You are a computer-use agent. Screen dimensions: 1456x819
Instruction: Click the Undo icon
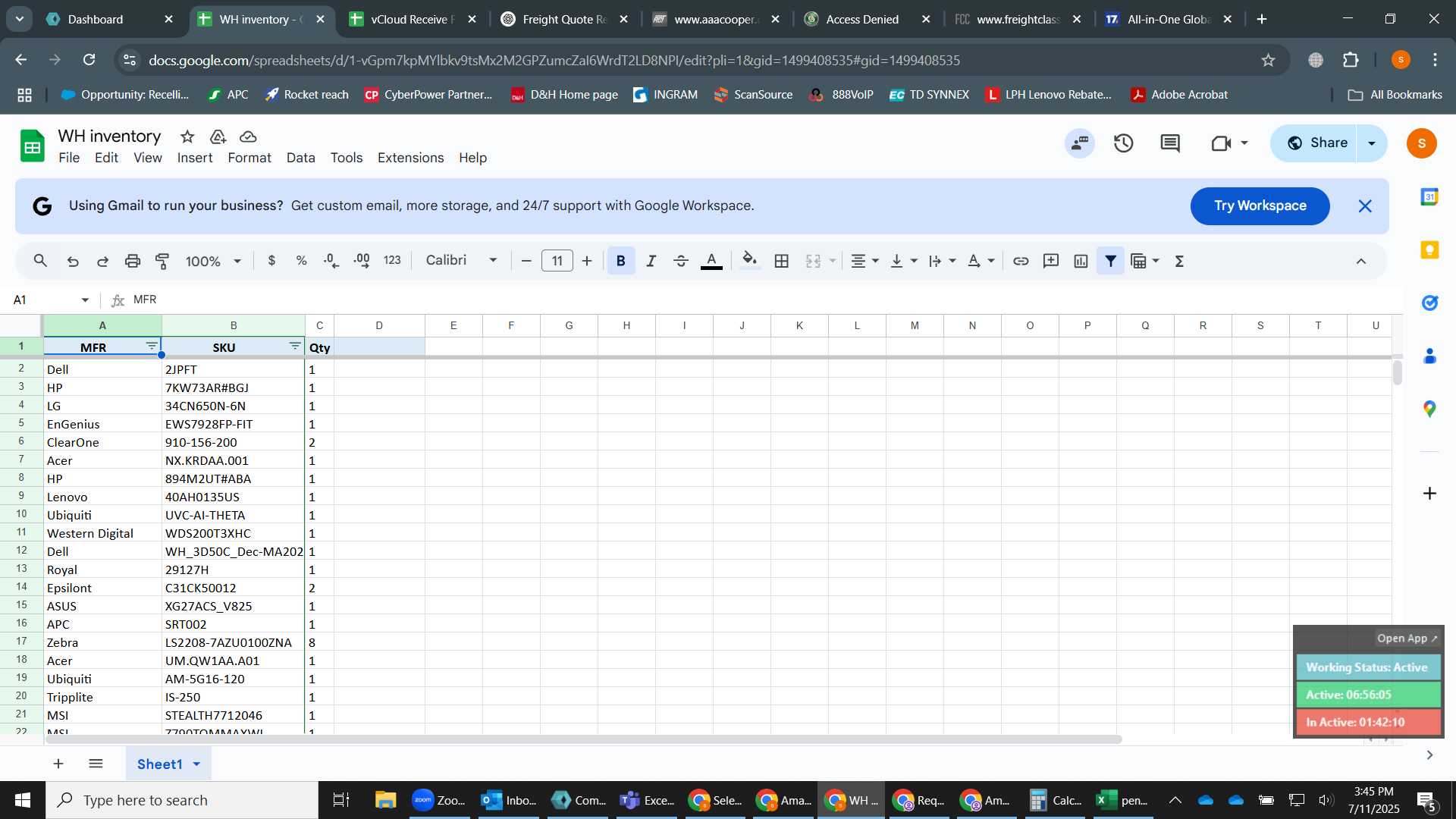pyautogui.click(x=73, y=261)
